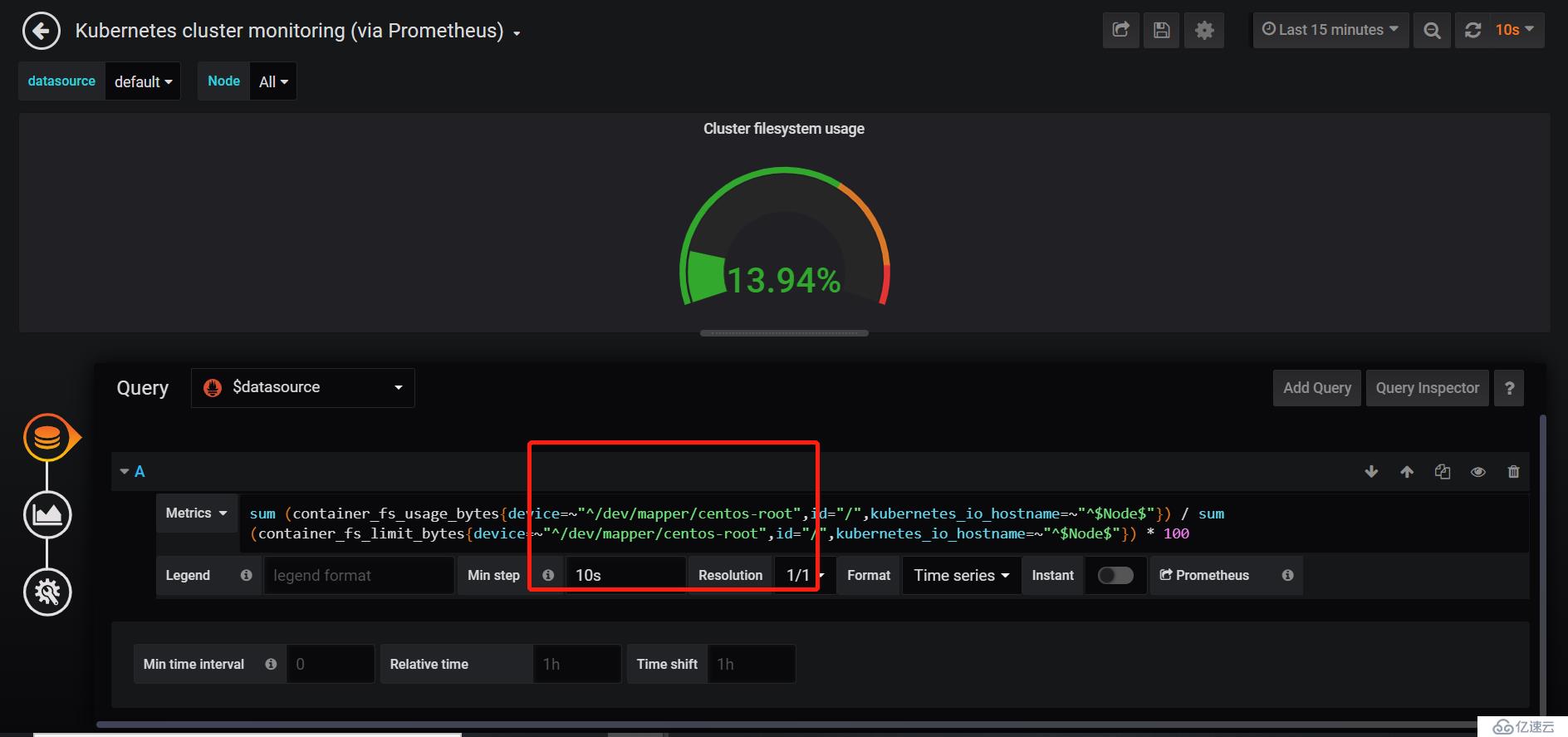Save dashboard with the floppy disk icon

(1162, 30)
